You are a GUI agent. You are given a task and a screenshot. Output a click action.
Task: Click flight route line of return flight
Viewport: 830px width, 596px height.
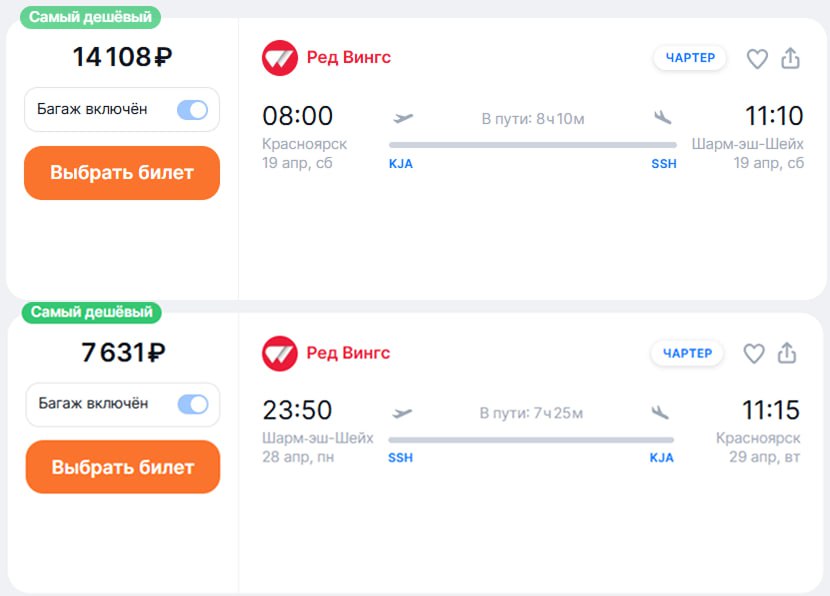531,439
